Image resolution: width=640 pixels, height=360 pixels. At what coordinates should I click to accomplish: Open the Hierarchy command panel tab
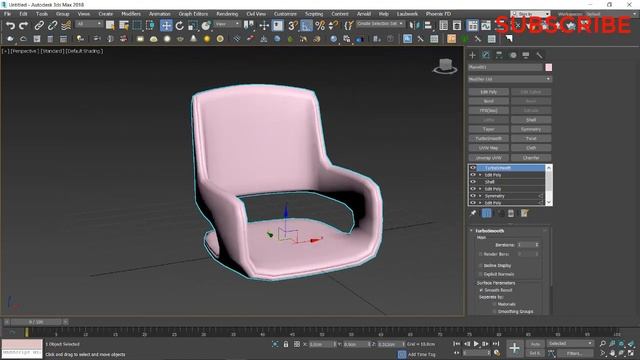coord(499,55)
